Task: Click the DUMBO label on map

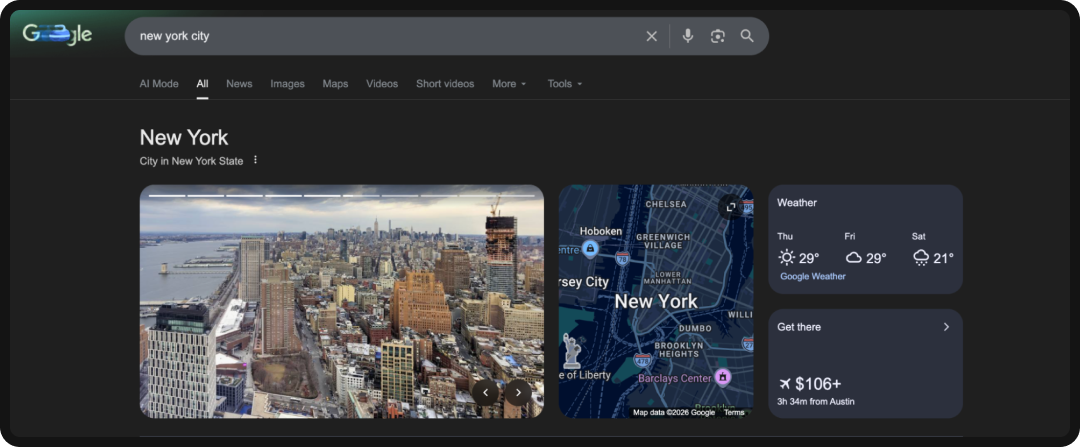Action: pyautogui.click(x=695, y=329)
